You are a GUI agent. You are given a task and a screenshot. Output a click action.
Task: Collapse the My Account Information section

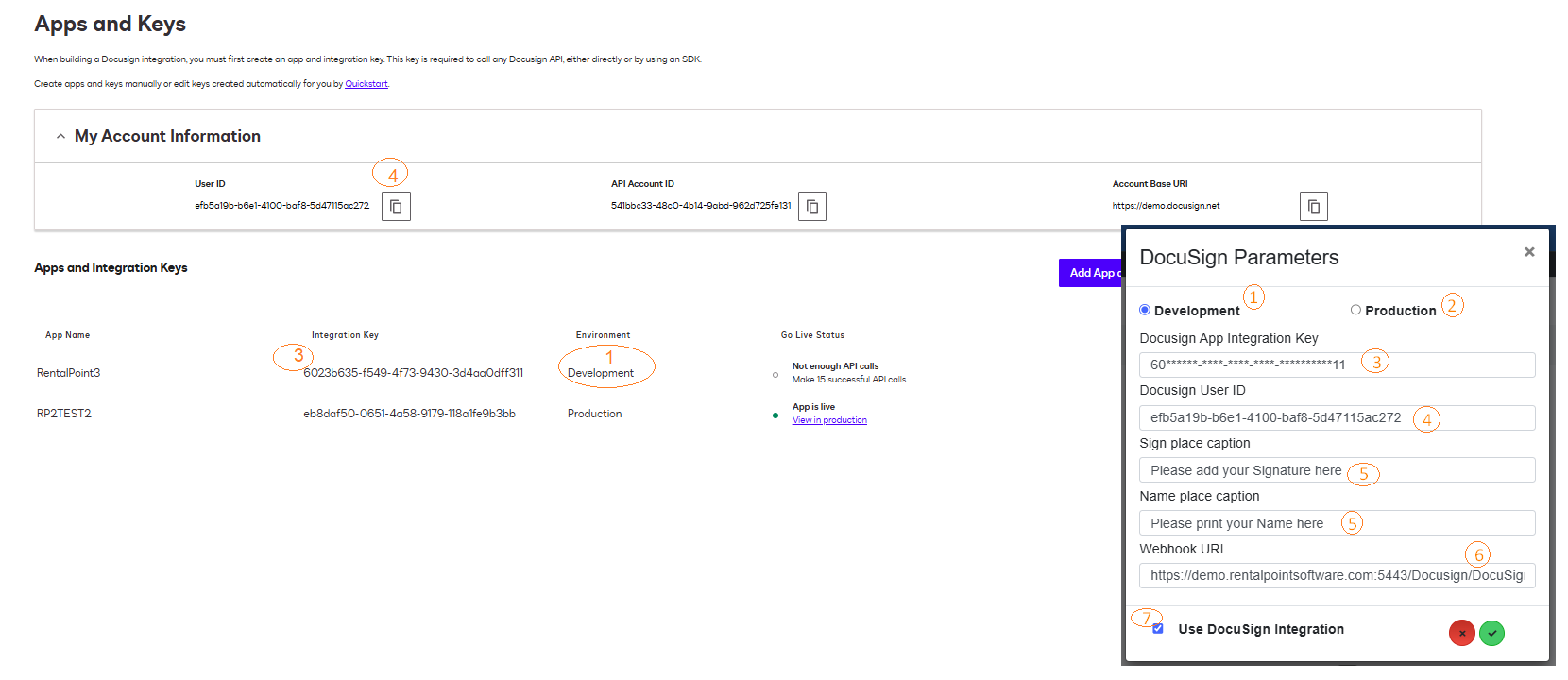click(x=60, y=137)
